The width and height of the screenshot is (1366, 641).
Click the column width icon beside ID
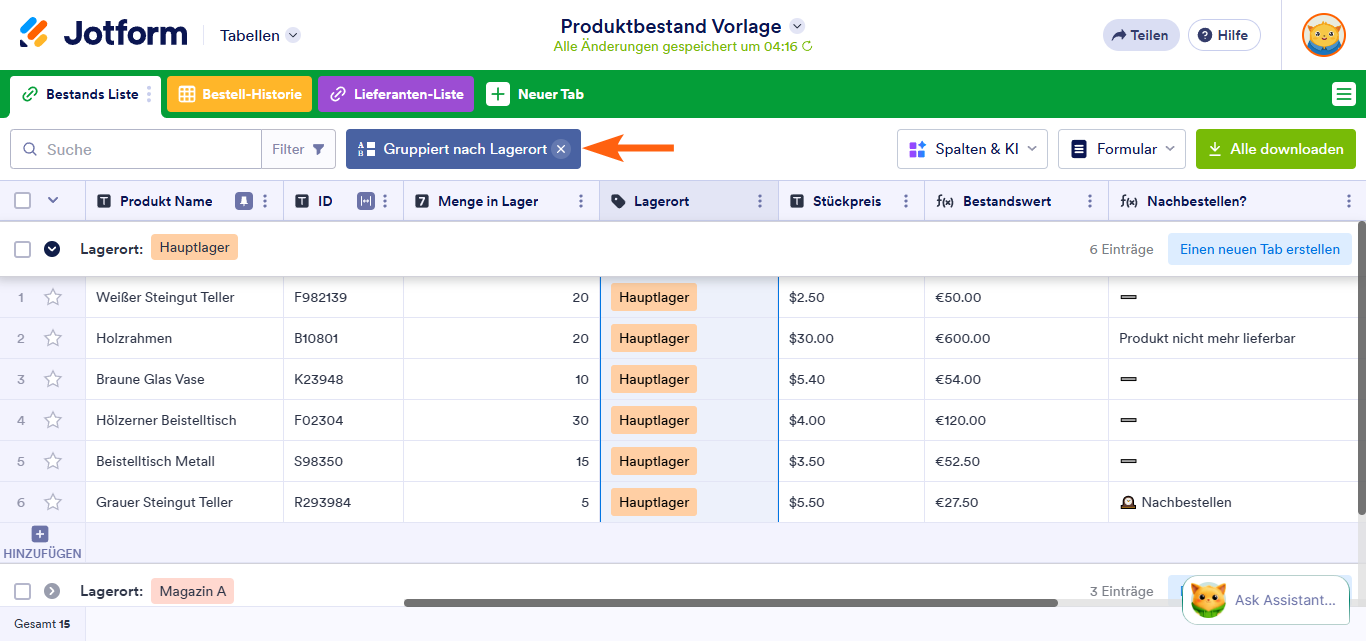365,201
